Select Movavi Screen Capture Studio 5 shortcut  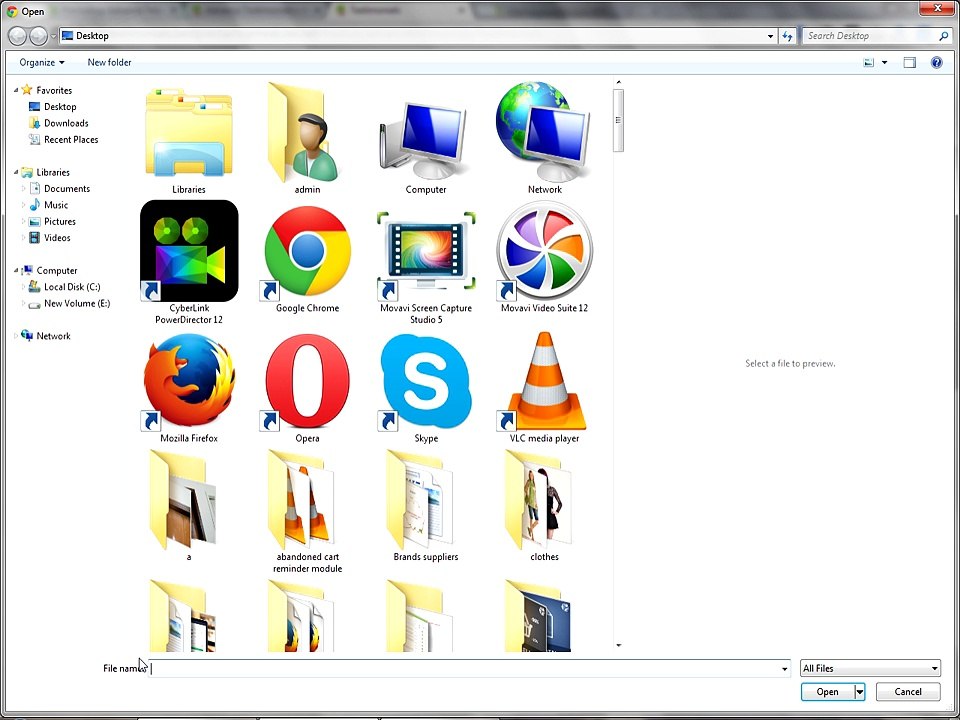tap(426, 251)
